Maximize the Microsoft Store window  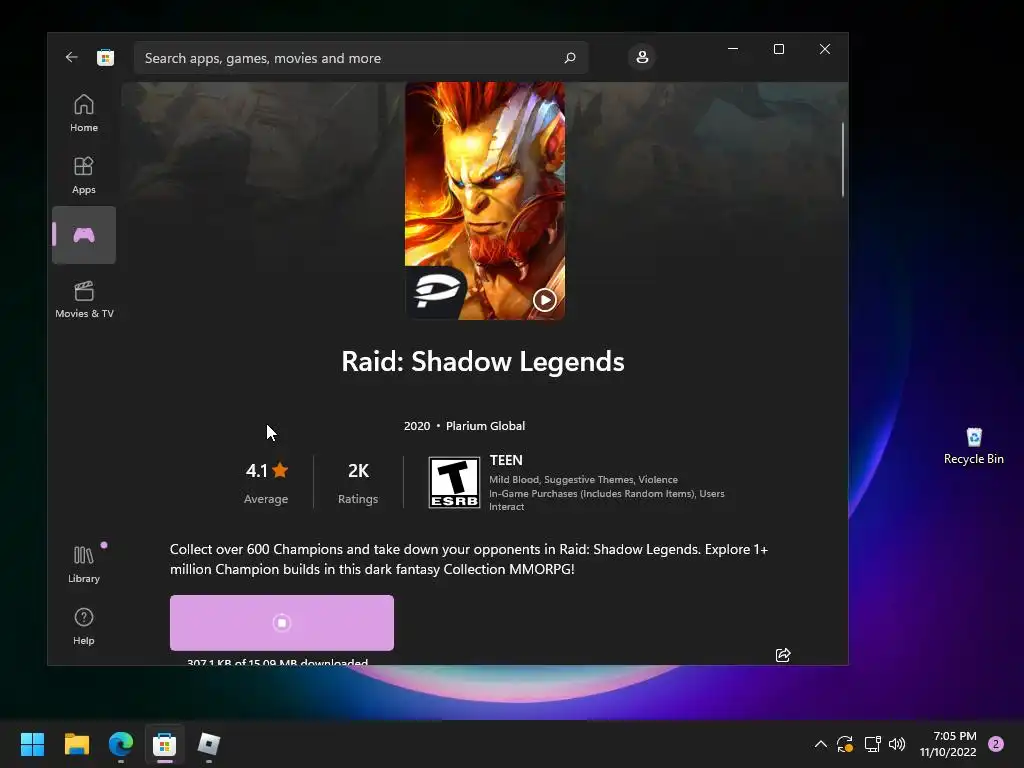778,49
